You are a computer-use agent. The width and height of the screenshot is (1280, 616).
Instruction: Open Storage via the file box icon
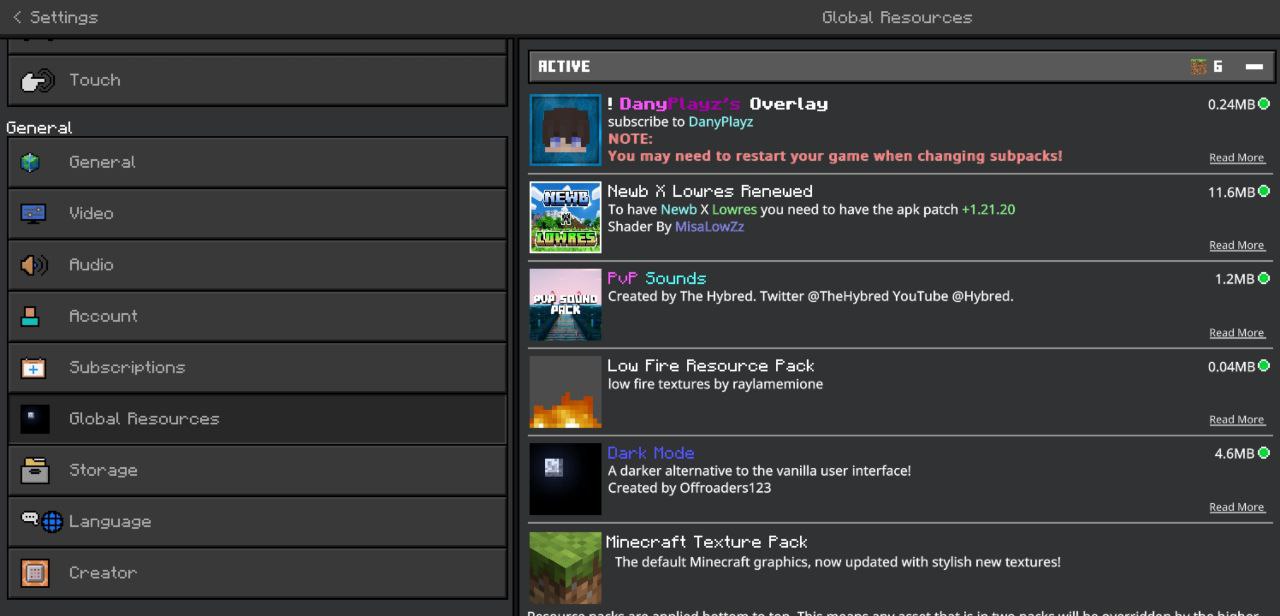coord(35,470)
